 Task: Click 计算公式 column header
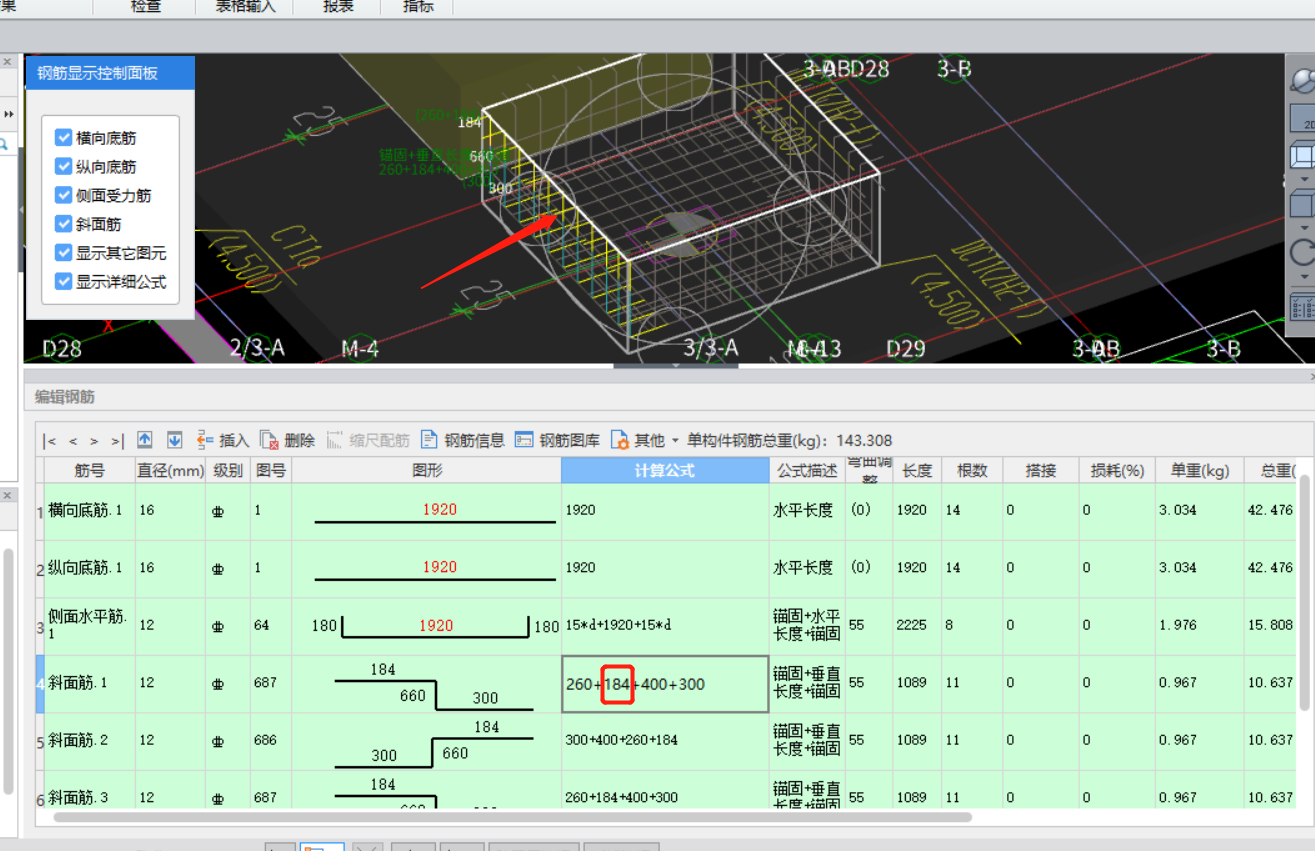[665, 470]
